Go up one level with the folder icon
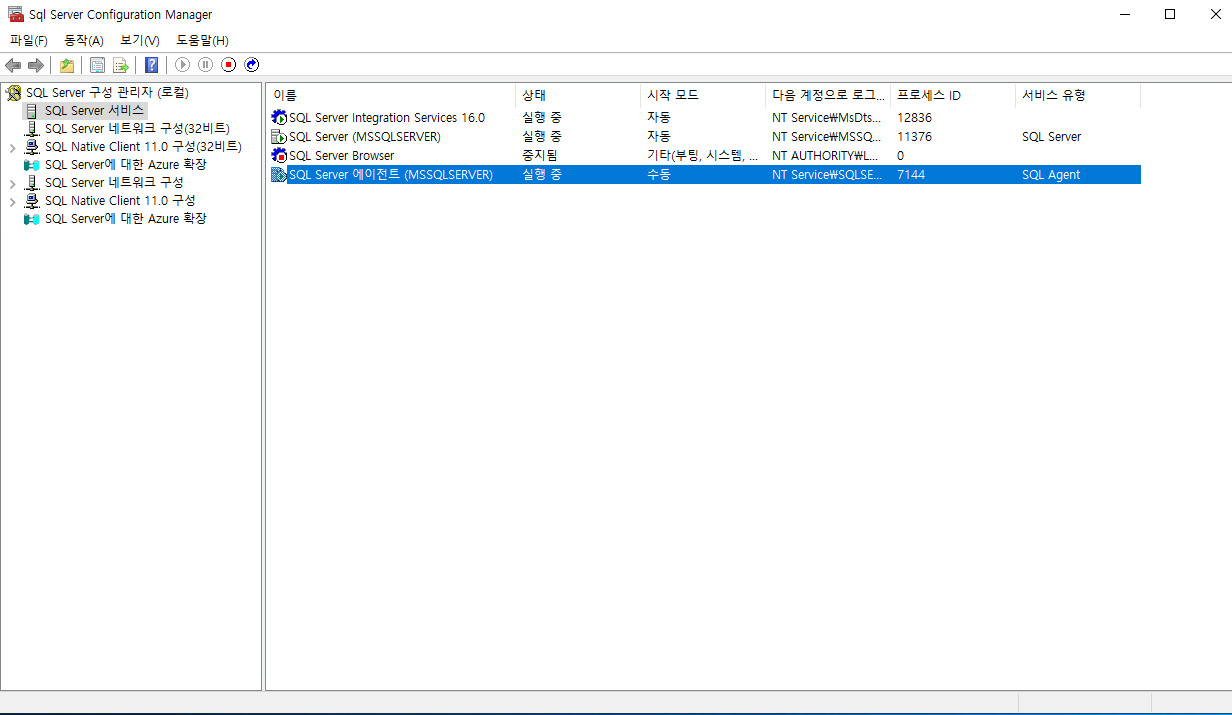This screenshot has height=715, width=1232. pos(66,65)
